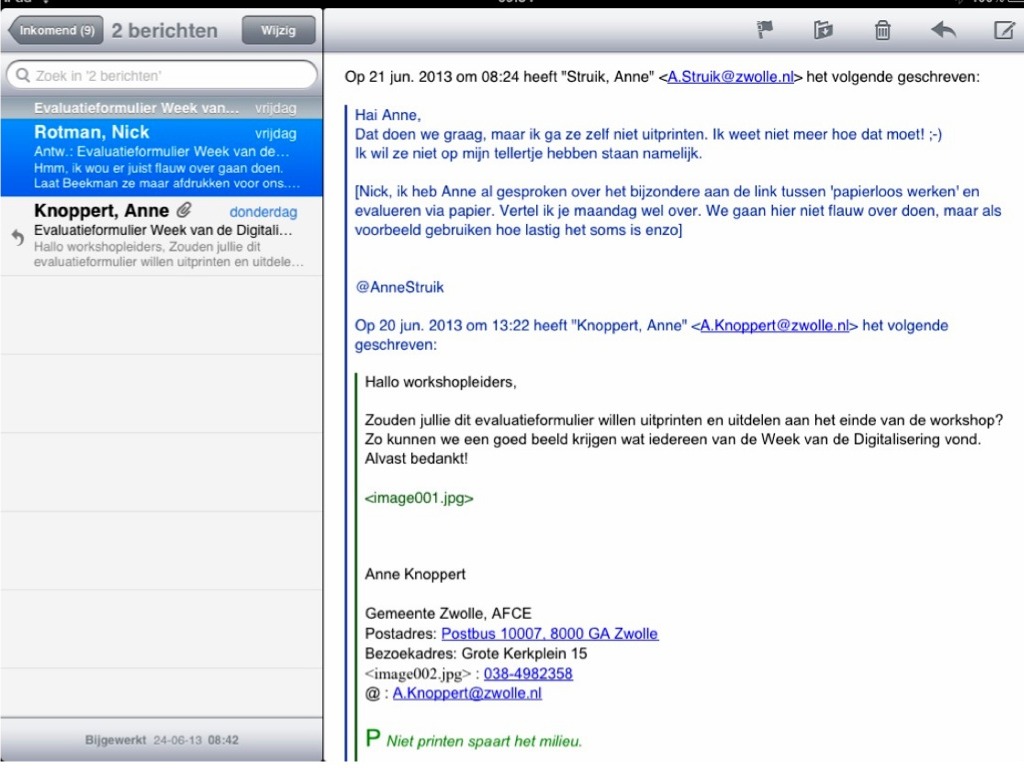The image size is (1024, 768).
Task: Open the Rotman, Nick message
Action: point(162,158)
